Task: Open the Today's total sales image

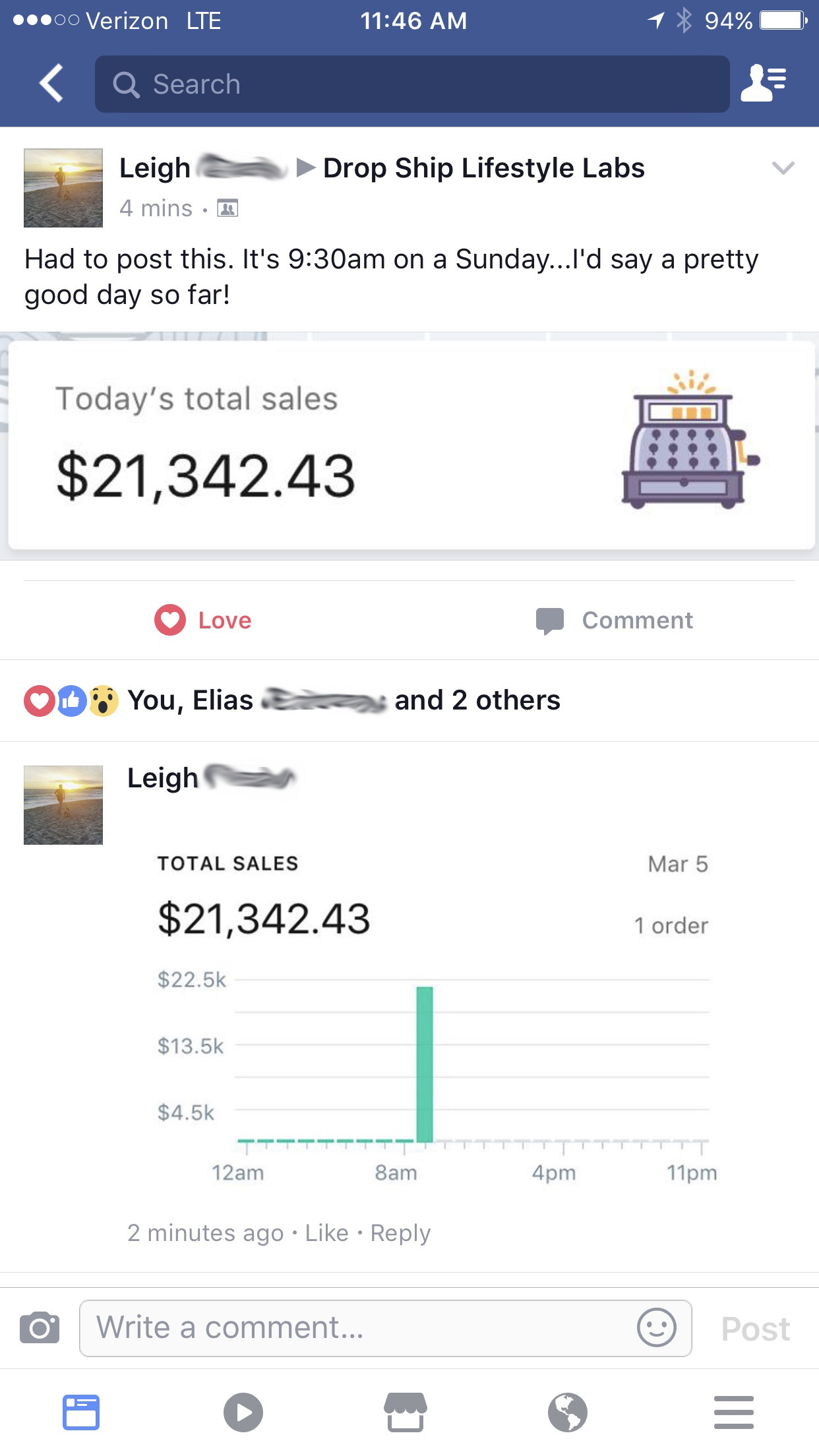Action: tap(410, 446)
